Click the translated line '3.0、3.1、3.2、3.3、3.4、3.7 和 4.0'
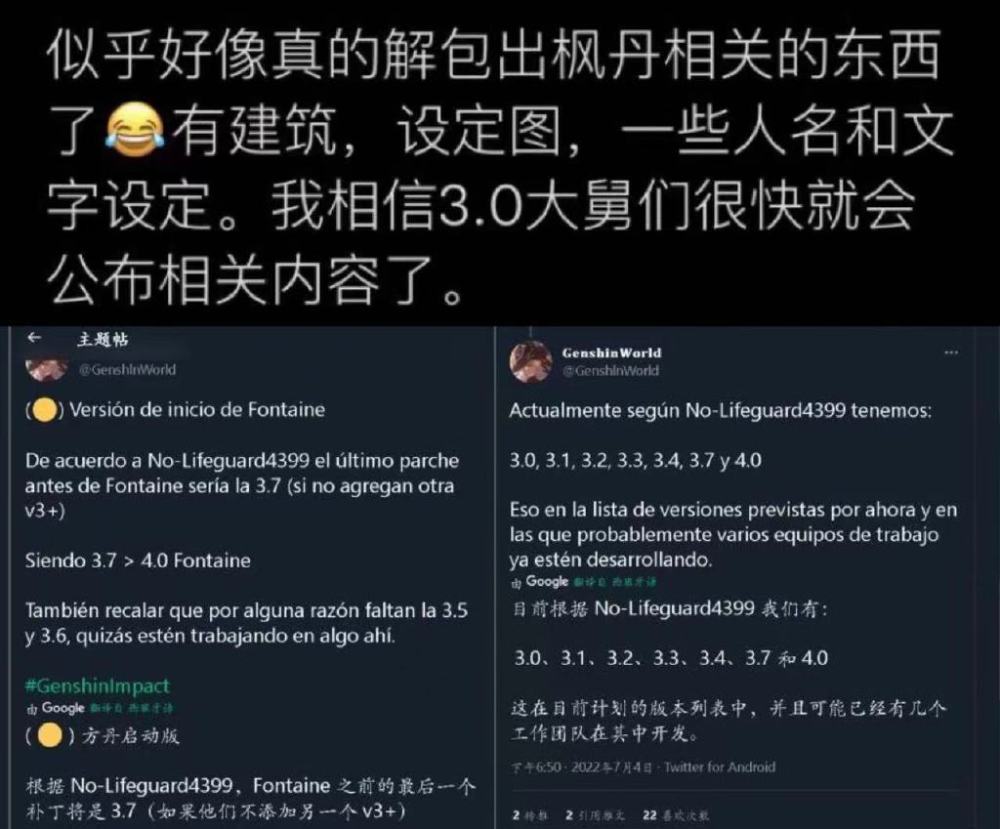This screenshot has width=1000, height=829. tap(671, 657)
